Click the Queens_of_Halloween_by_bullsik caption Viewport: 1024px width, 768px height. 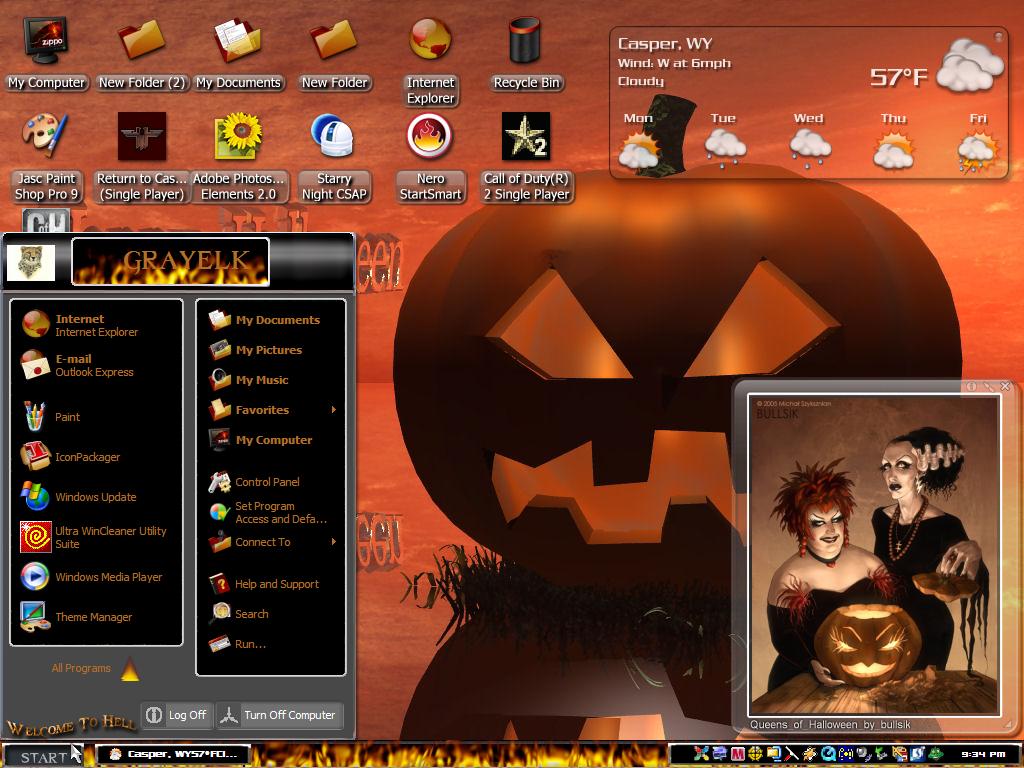(829, 724)
